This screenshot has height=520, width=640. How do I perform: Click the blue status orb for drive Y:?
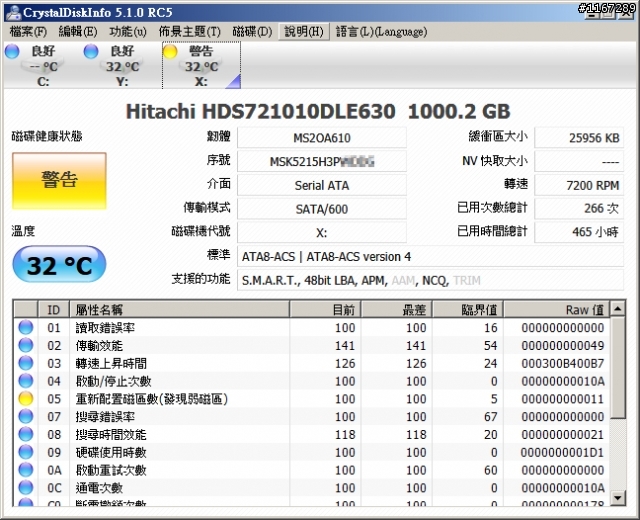pyautogui.click(x=91, y=51)
